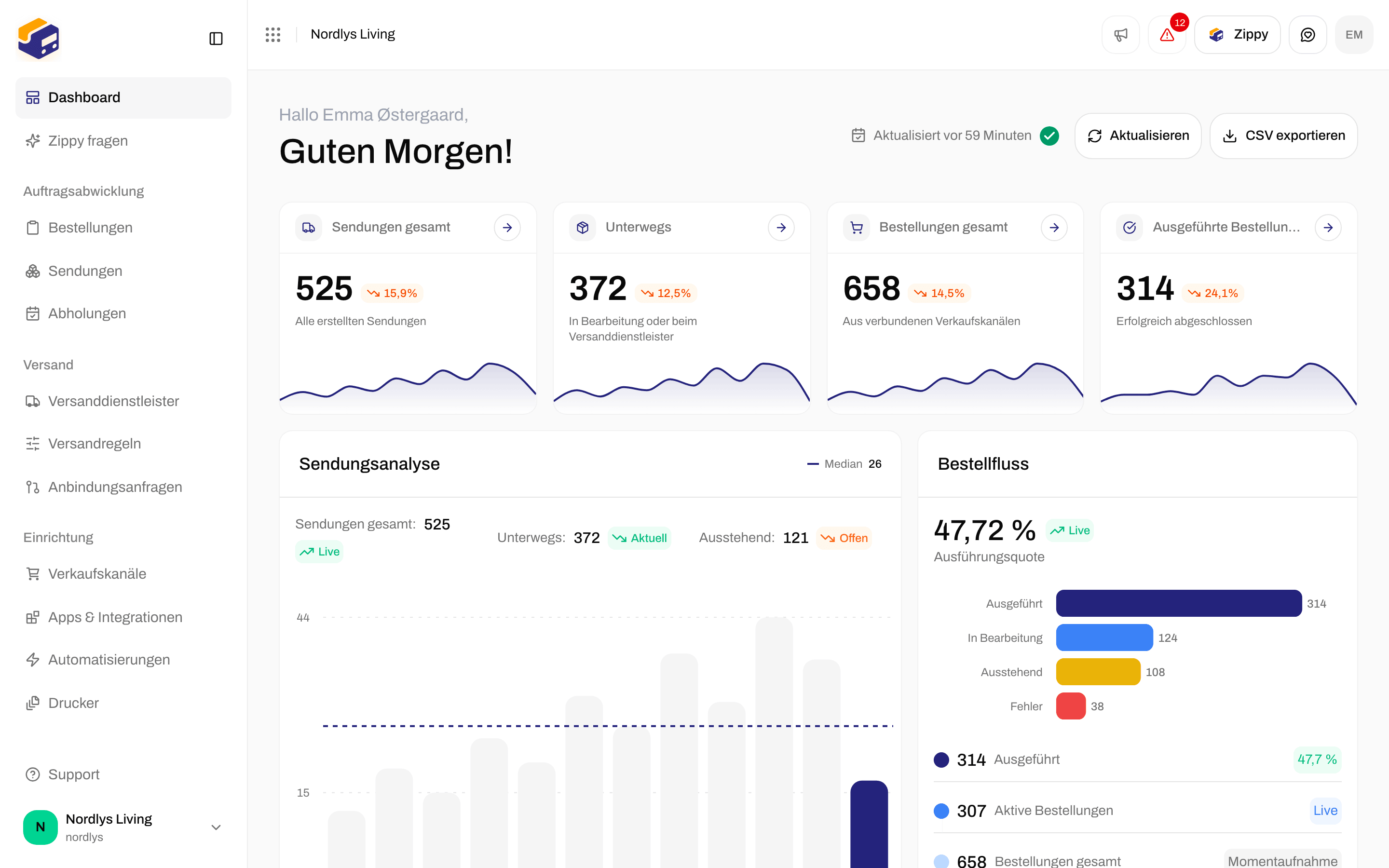The height and width of the screenshot is (868, 1389).
Task: Open the apps grid launcher
Action: [273, 34]
